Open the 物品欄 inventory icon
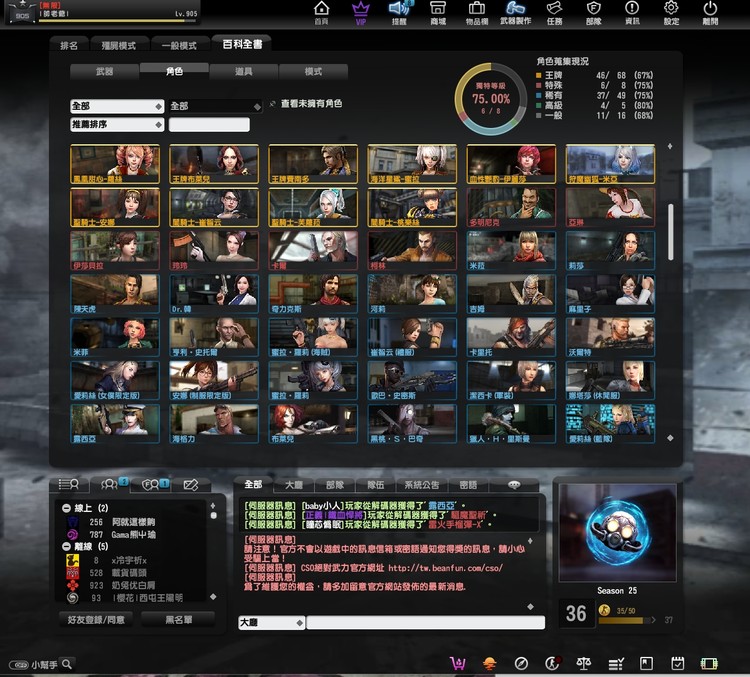 [477, 12]
